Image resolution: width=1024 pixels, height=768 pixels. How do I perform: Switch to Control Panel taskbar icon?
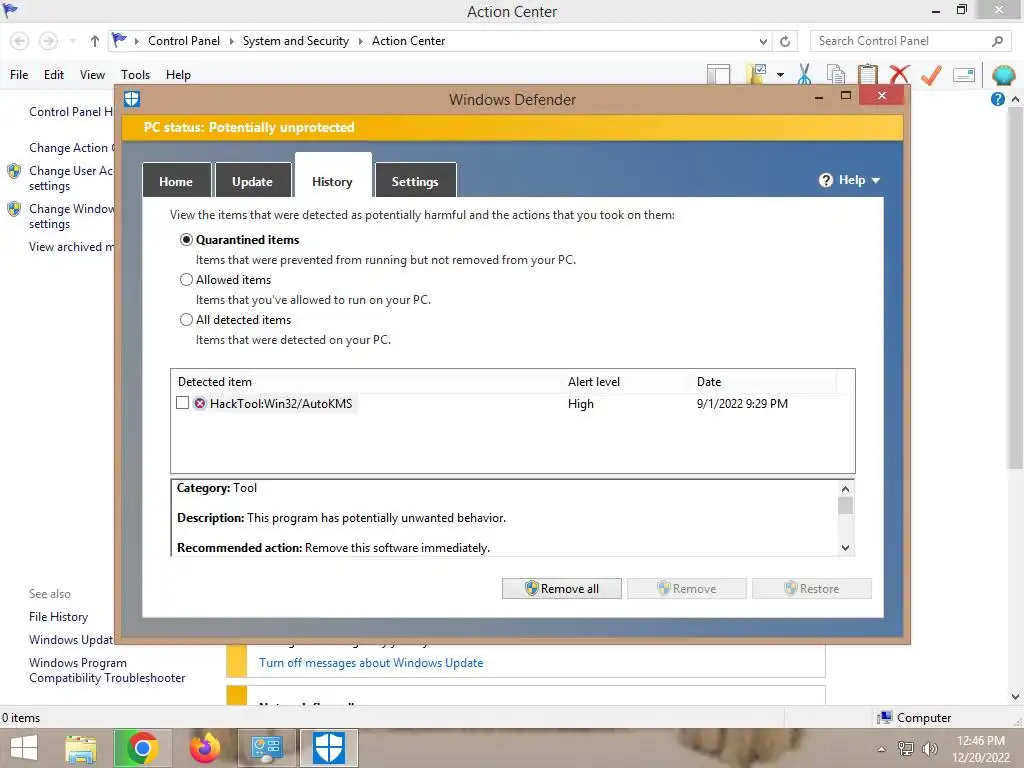[266, 748]
